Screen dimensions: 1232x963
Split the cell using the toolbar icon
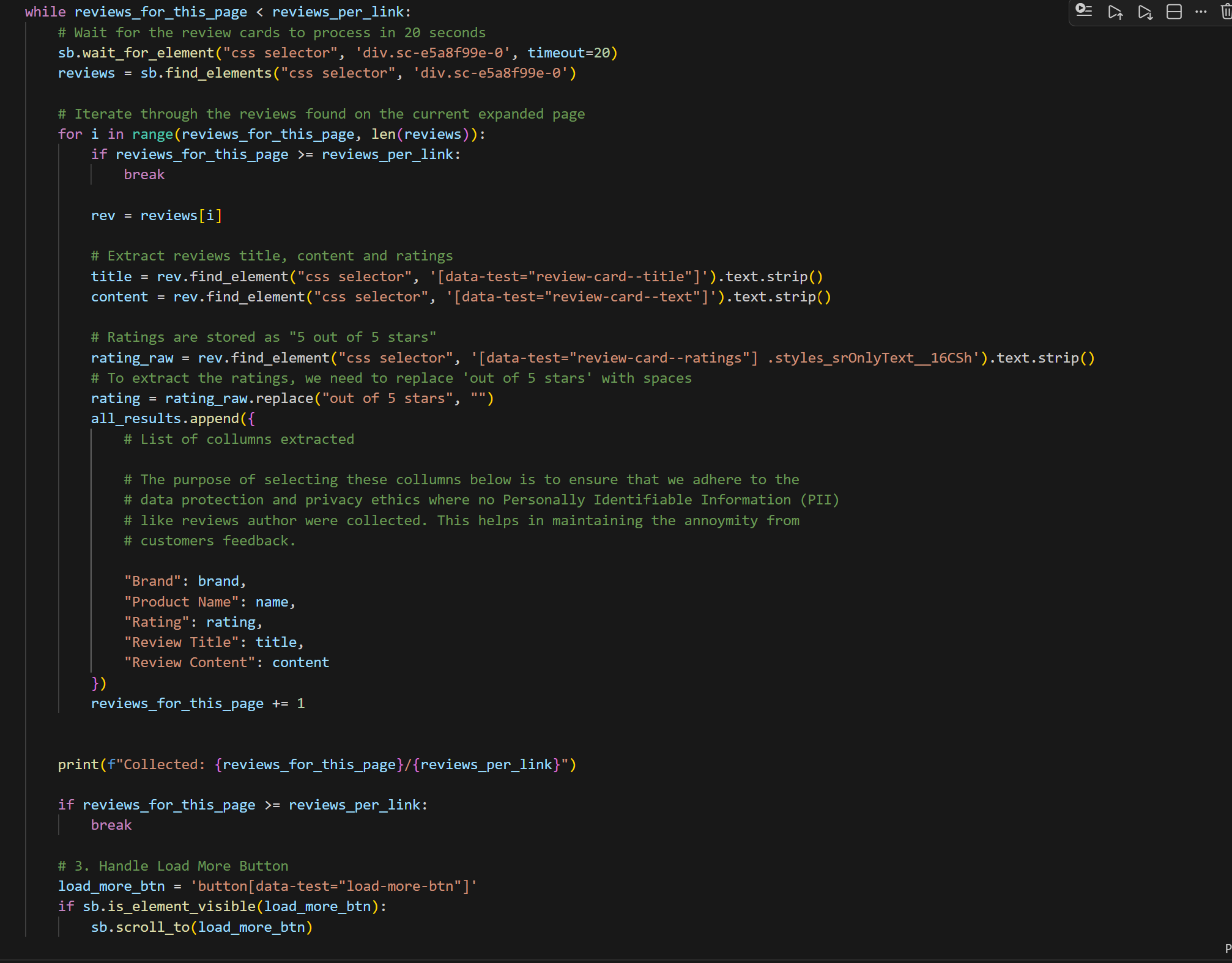coord(1174,12)
